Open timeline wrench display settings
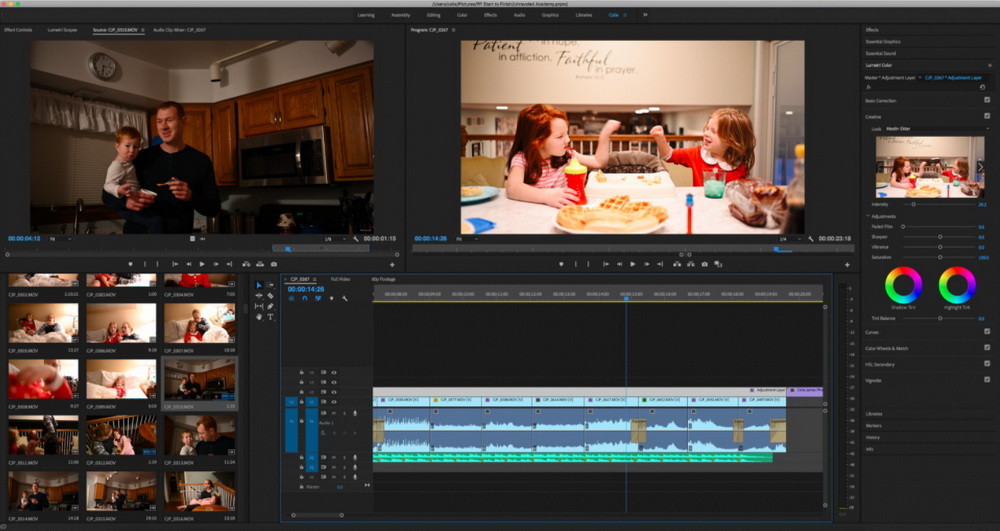The width and height of the screenshot is (1000, 531). [344, 298]
